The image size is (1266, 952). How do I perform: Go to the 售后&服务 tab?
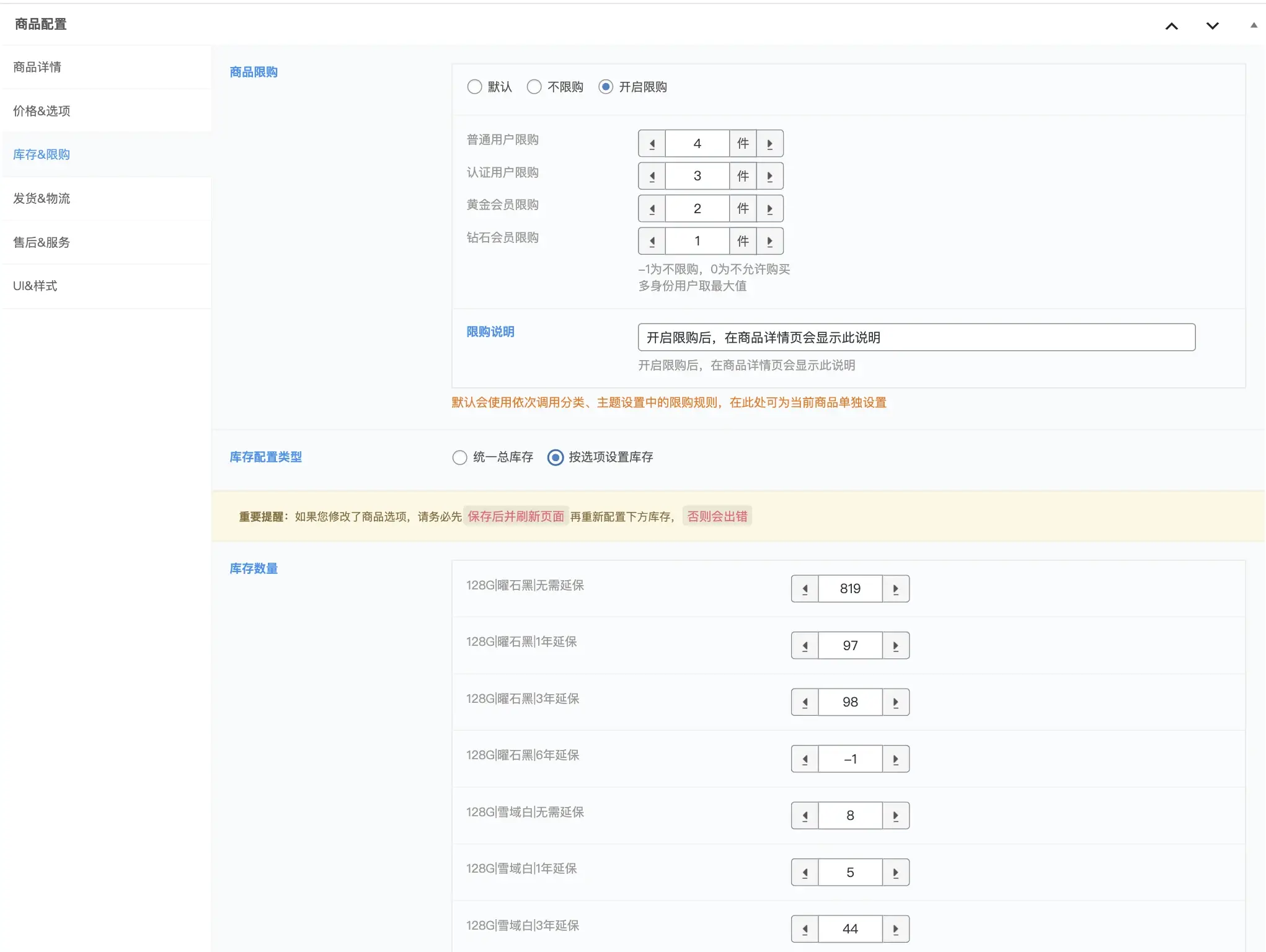(42, 242)
